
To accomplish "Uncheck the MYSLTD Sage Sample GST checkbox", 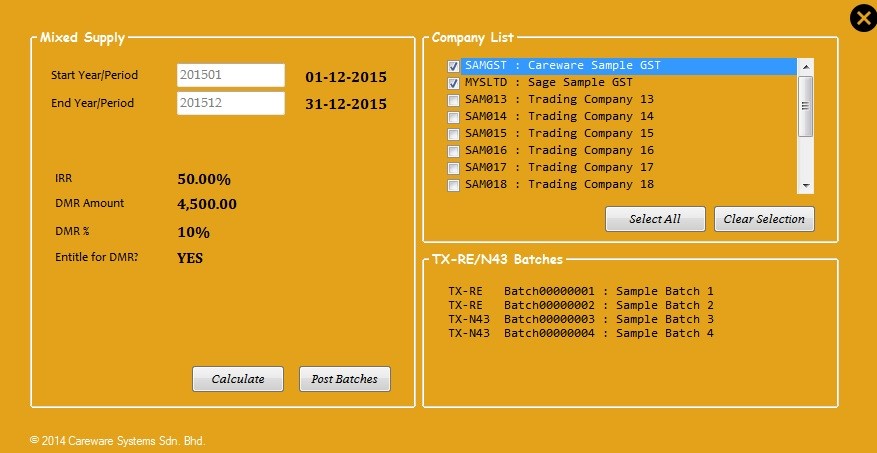I will click(454, 83).
